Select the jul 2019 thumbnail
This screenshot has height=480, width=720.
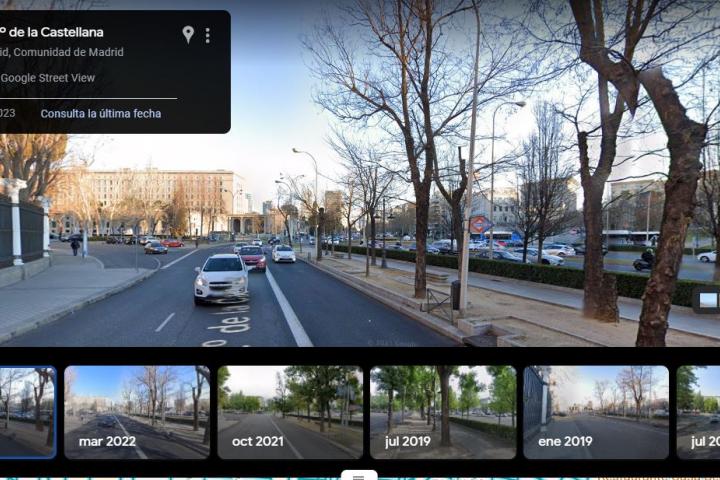[x=443, y=412]
